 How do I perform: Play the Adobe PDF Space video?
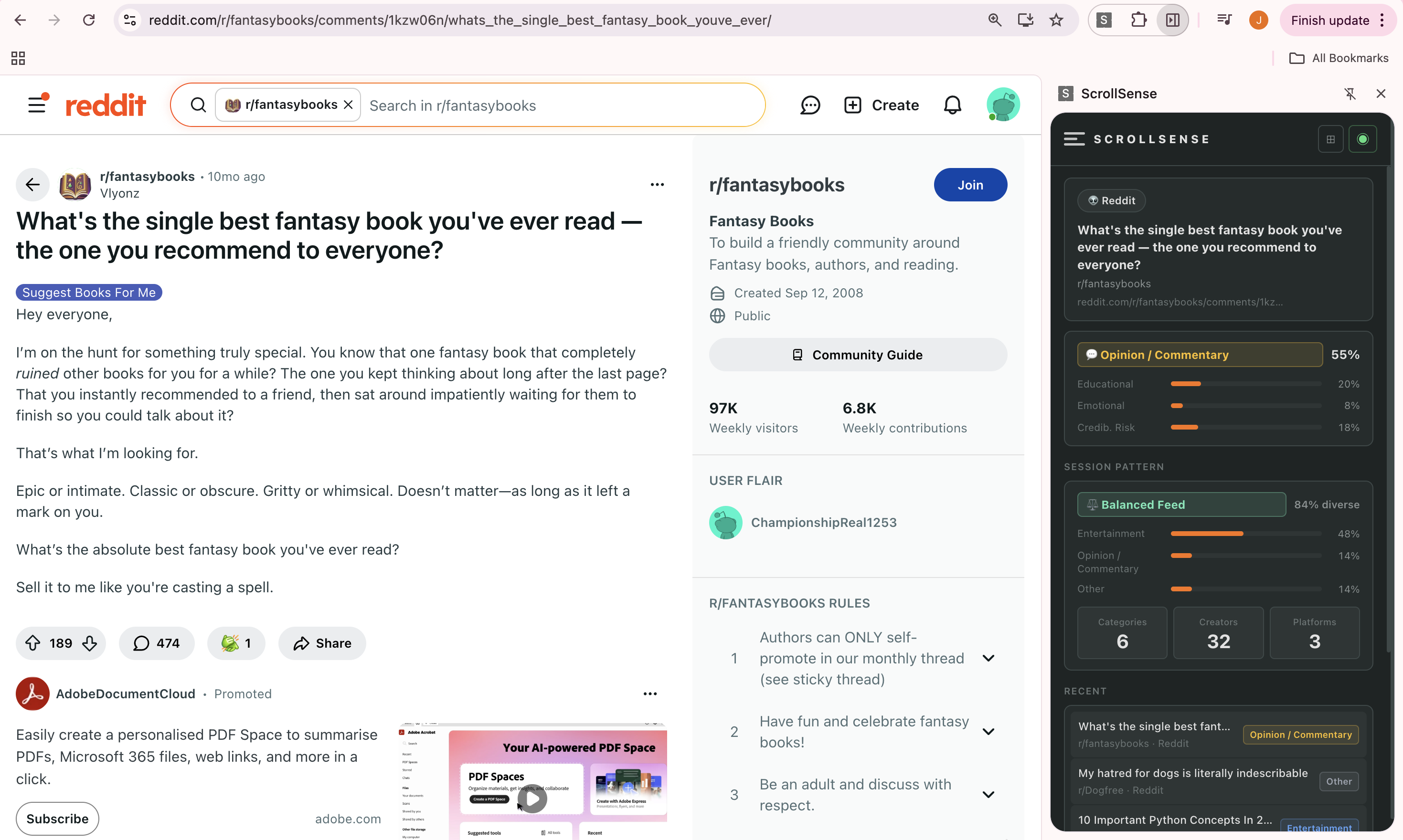(x=532, y=798)
